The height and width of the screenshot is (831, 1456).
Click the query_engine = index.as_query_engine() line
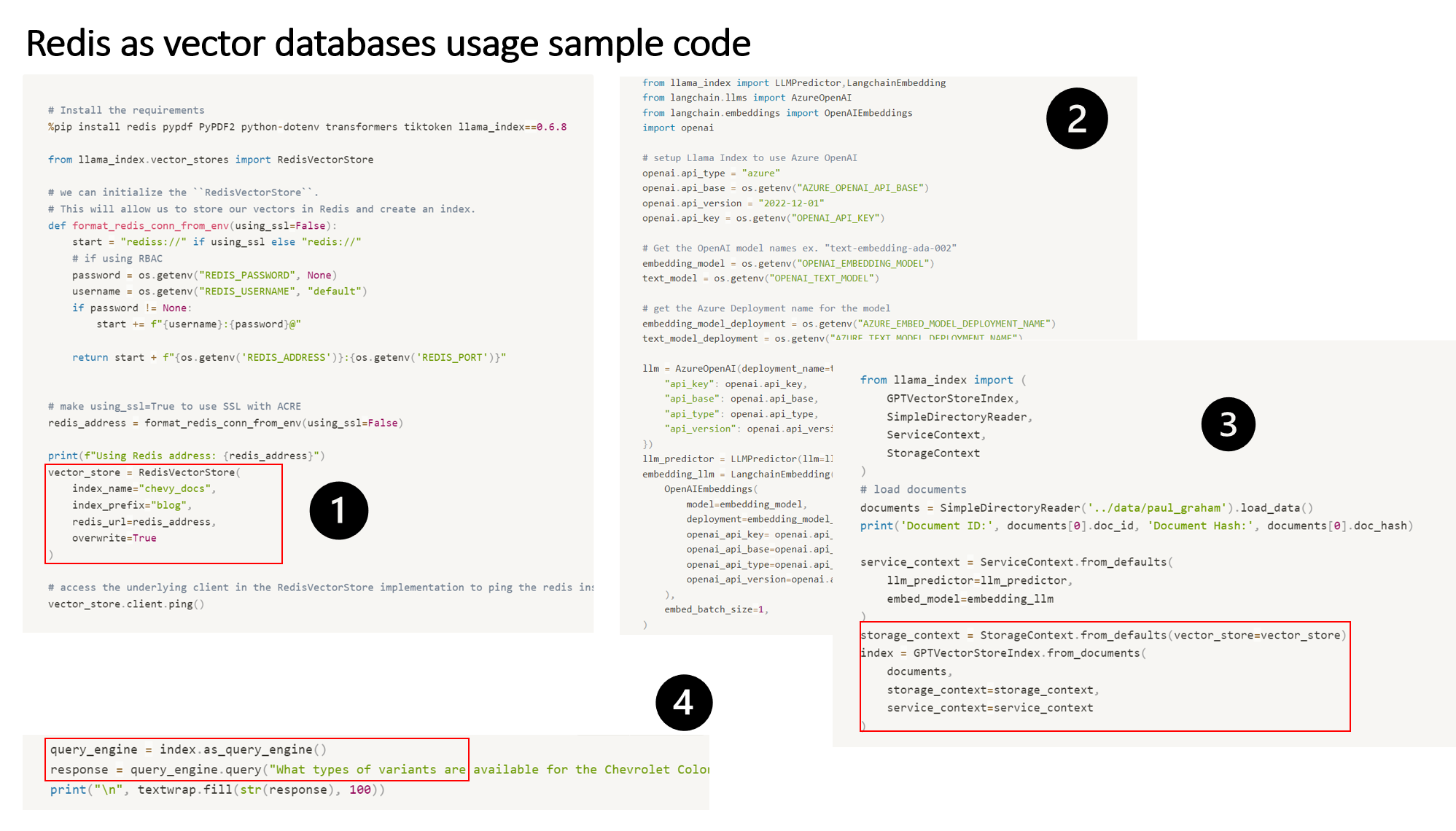click(x=188, y=749)
